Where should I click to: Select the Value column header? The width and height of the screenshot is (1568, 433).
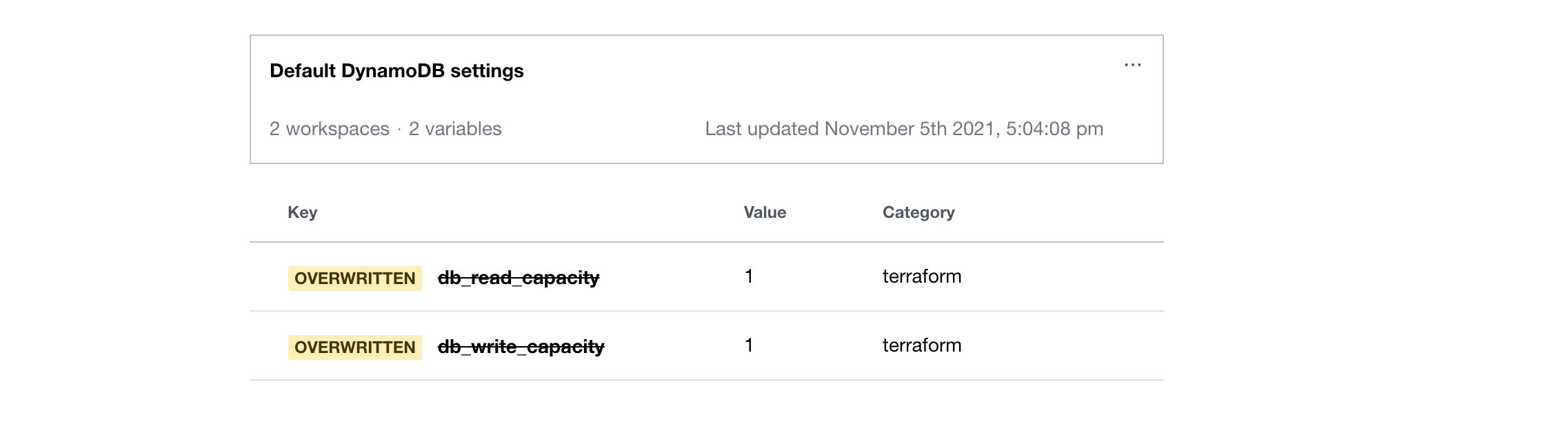tap(763, 212)
